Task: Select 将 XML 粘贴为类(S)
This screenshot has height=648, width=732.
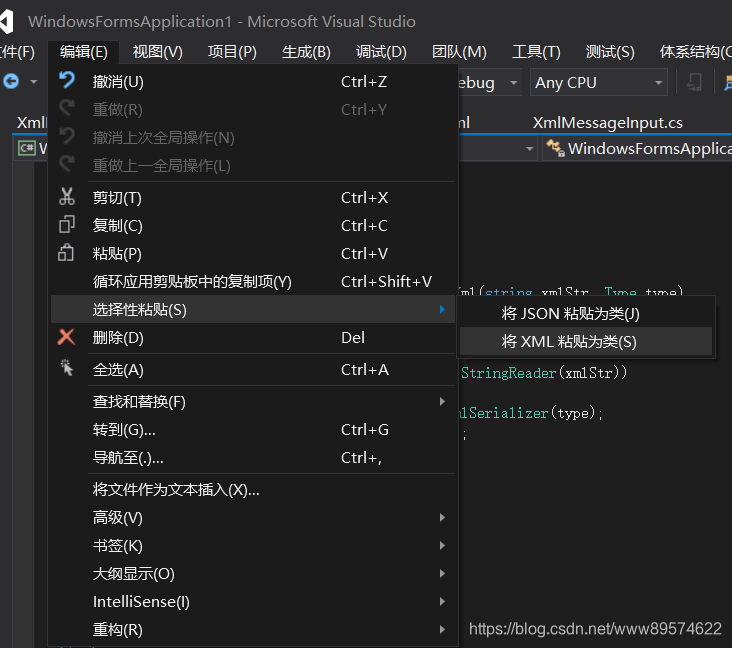Action: [x=585, y=341]
